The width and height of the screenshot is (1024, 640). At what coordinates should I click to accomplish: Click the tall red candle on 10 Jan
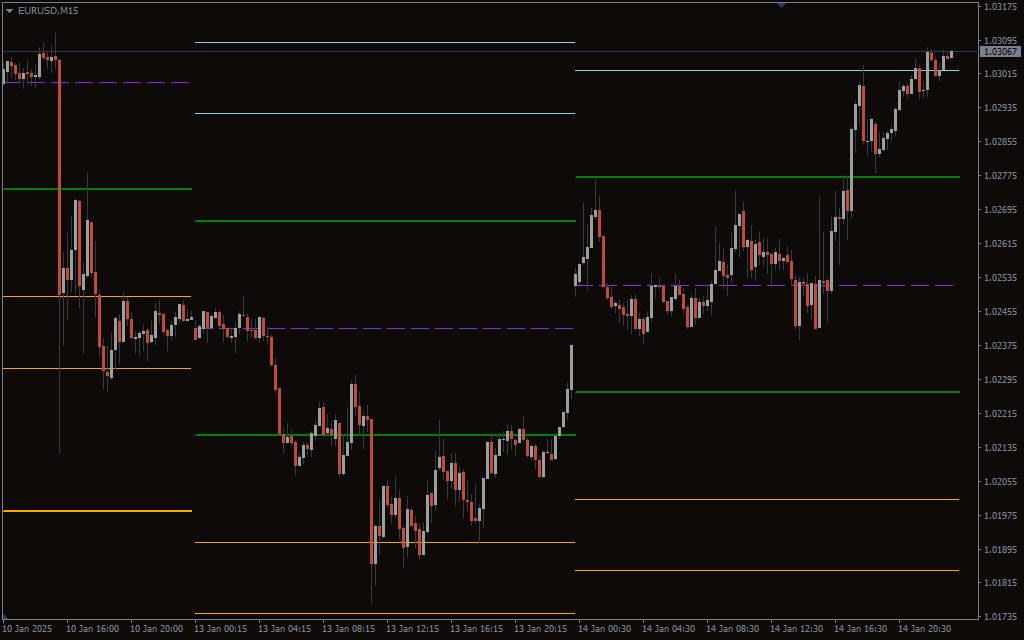click(x=59, y=180)
